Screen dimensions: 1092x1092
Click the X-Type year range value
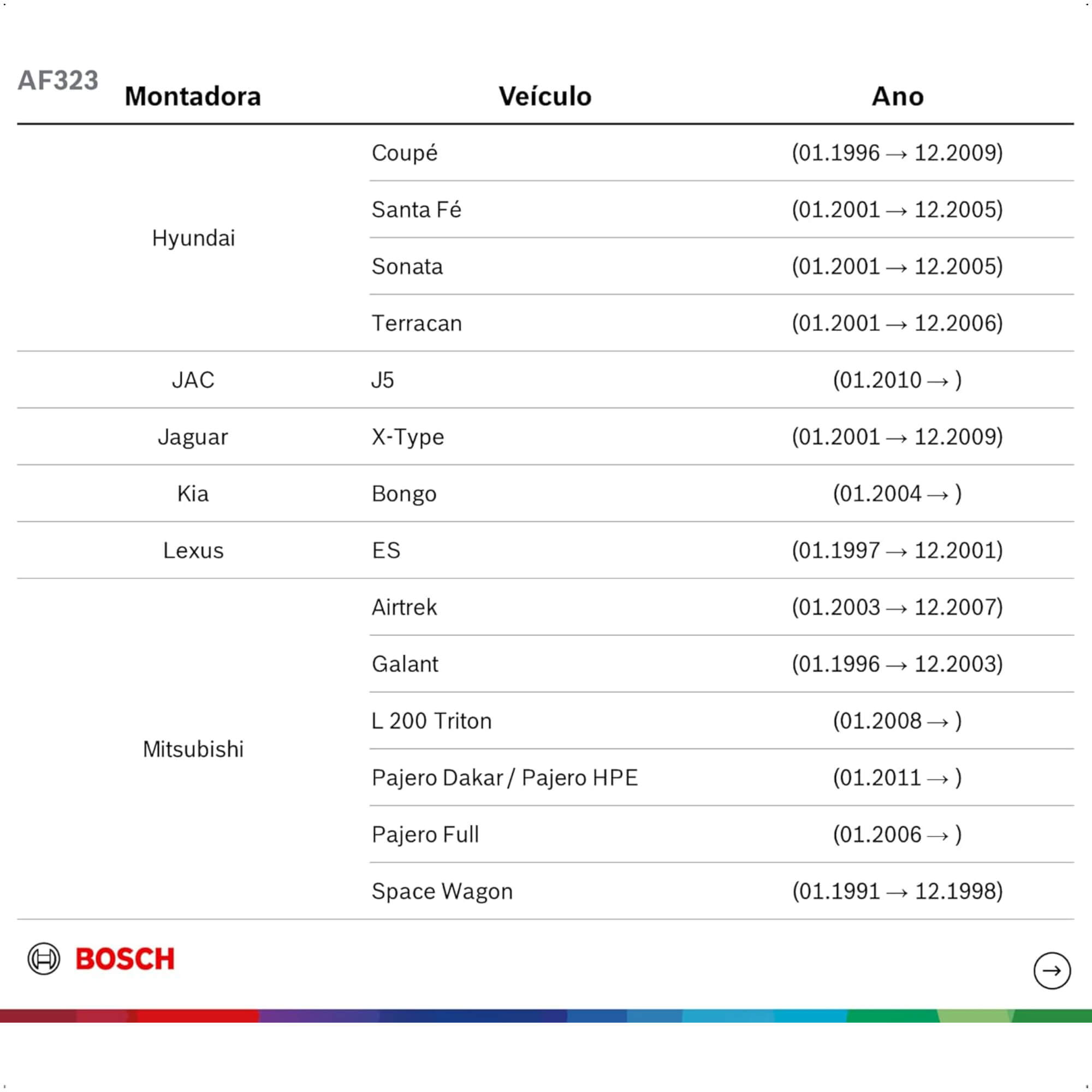898,436
